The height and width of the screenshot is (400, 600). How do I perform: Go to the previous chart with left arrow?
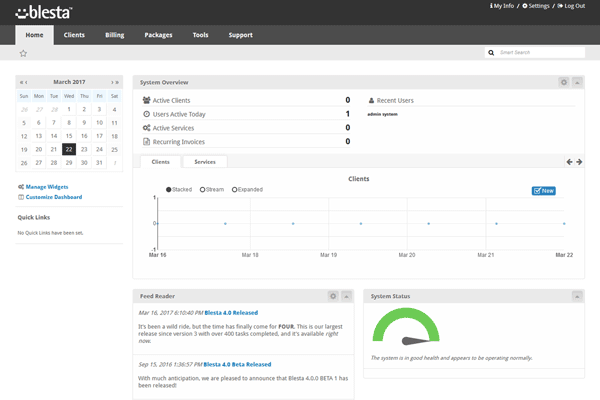click(x=569, y=161)
